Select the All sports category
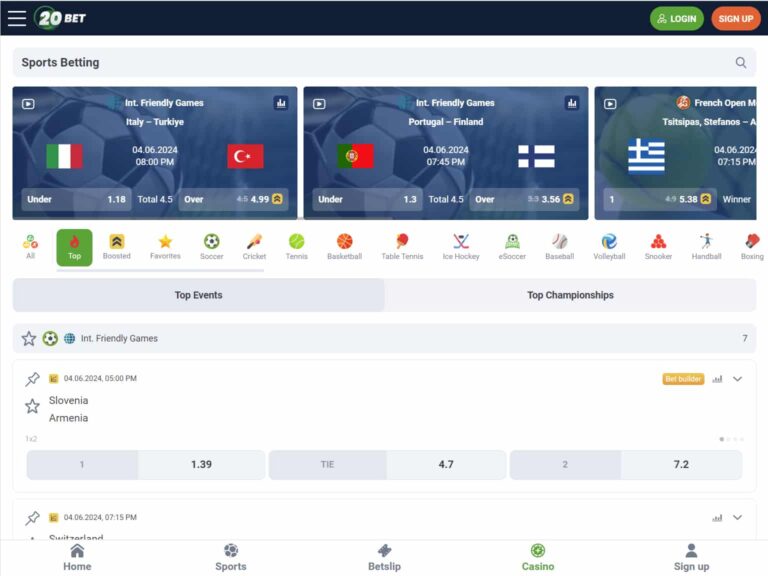 tap(30, 247)
